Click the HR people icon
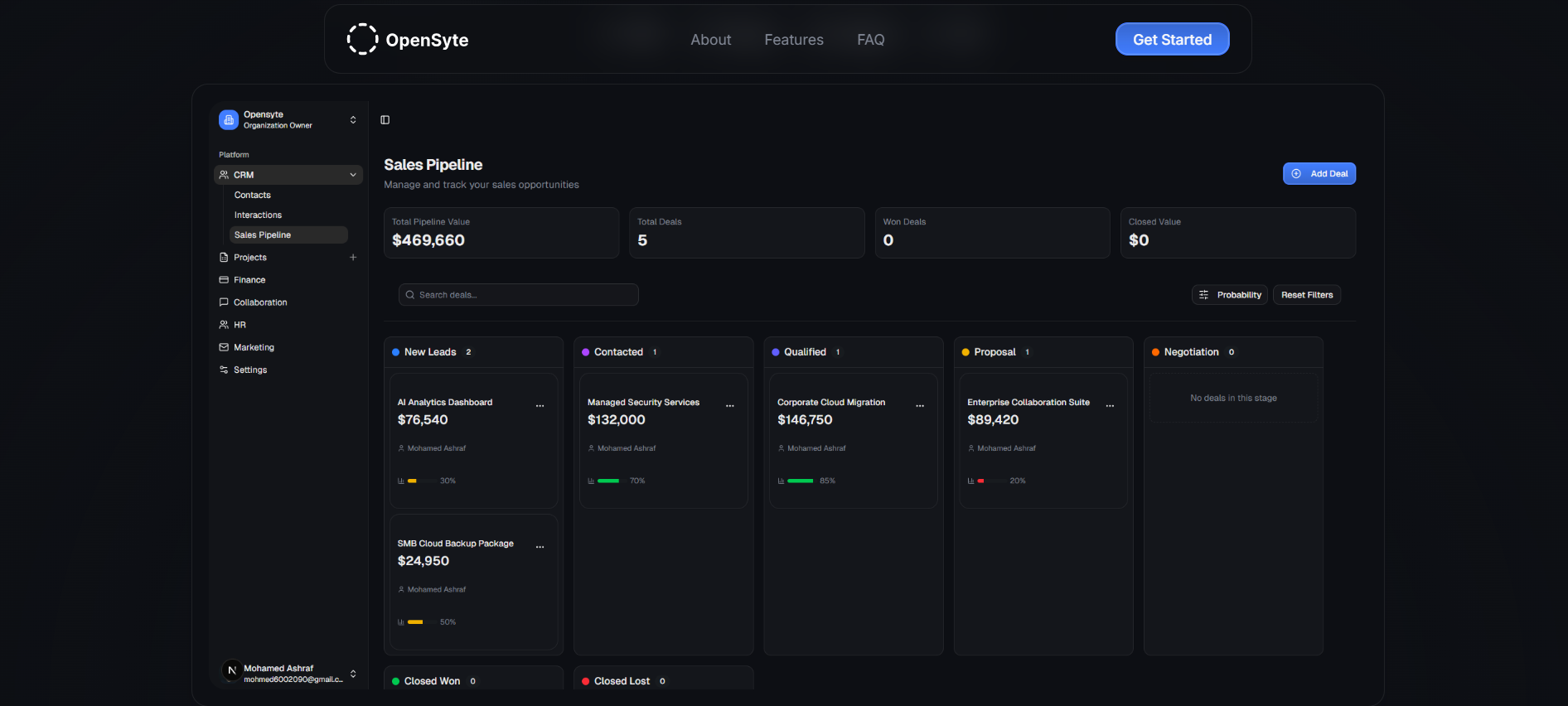The width and height of the screenshot is (1568, 706). tap(224, 325)
